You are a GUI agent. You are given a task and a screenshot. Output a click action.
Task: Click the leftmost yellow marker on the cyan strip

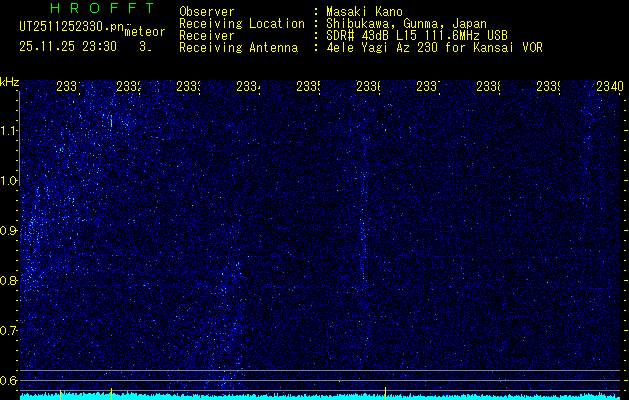point(61,395)
